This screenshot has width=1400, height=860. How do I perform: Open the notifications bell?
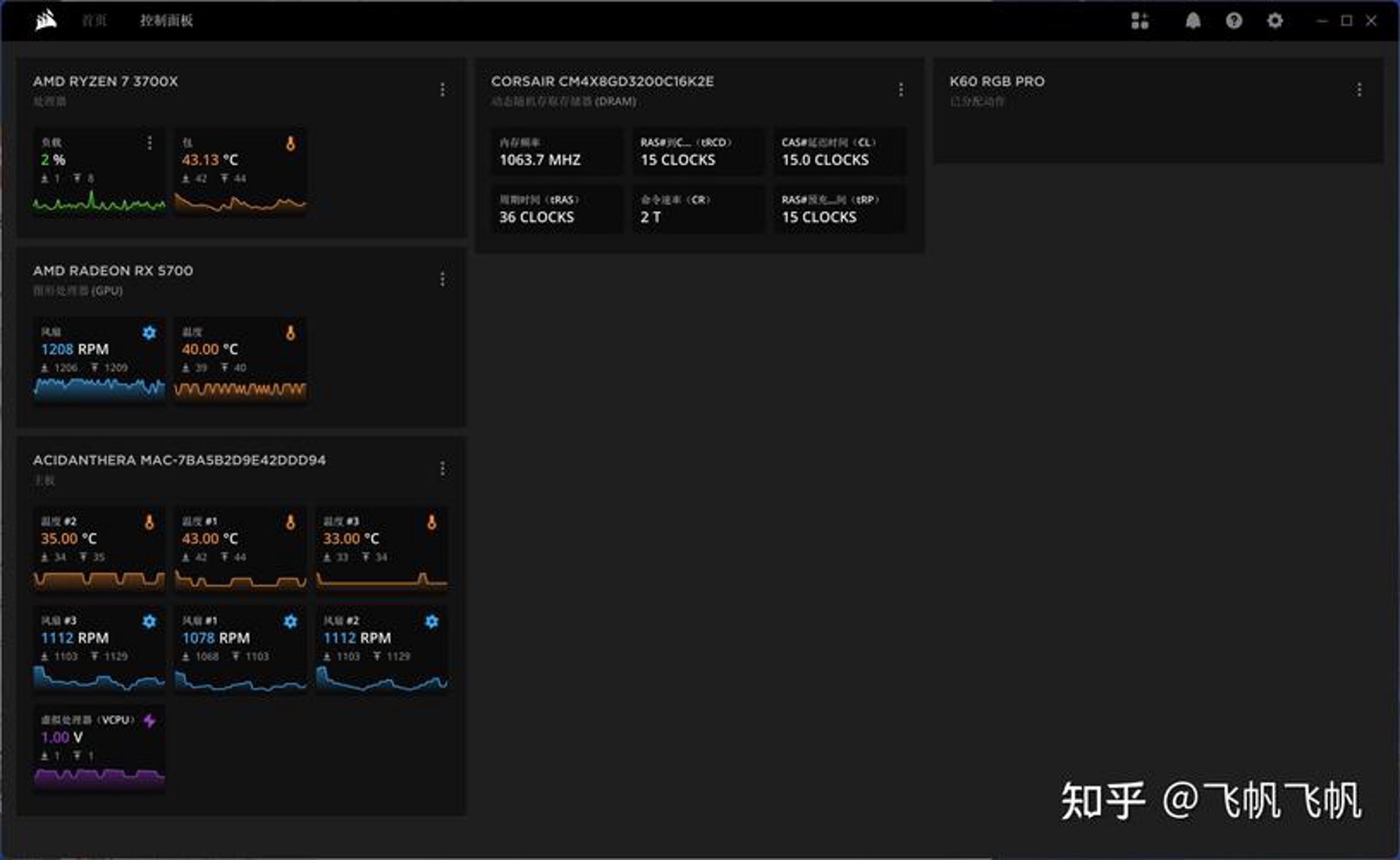click(x=1193, y=20)
